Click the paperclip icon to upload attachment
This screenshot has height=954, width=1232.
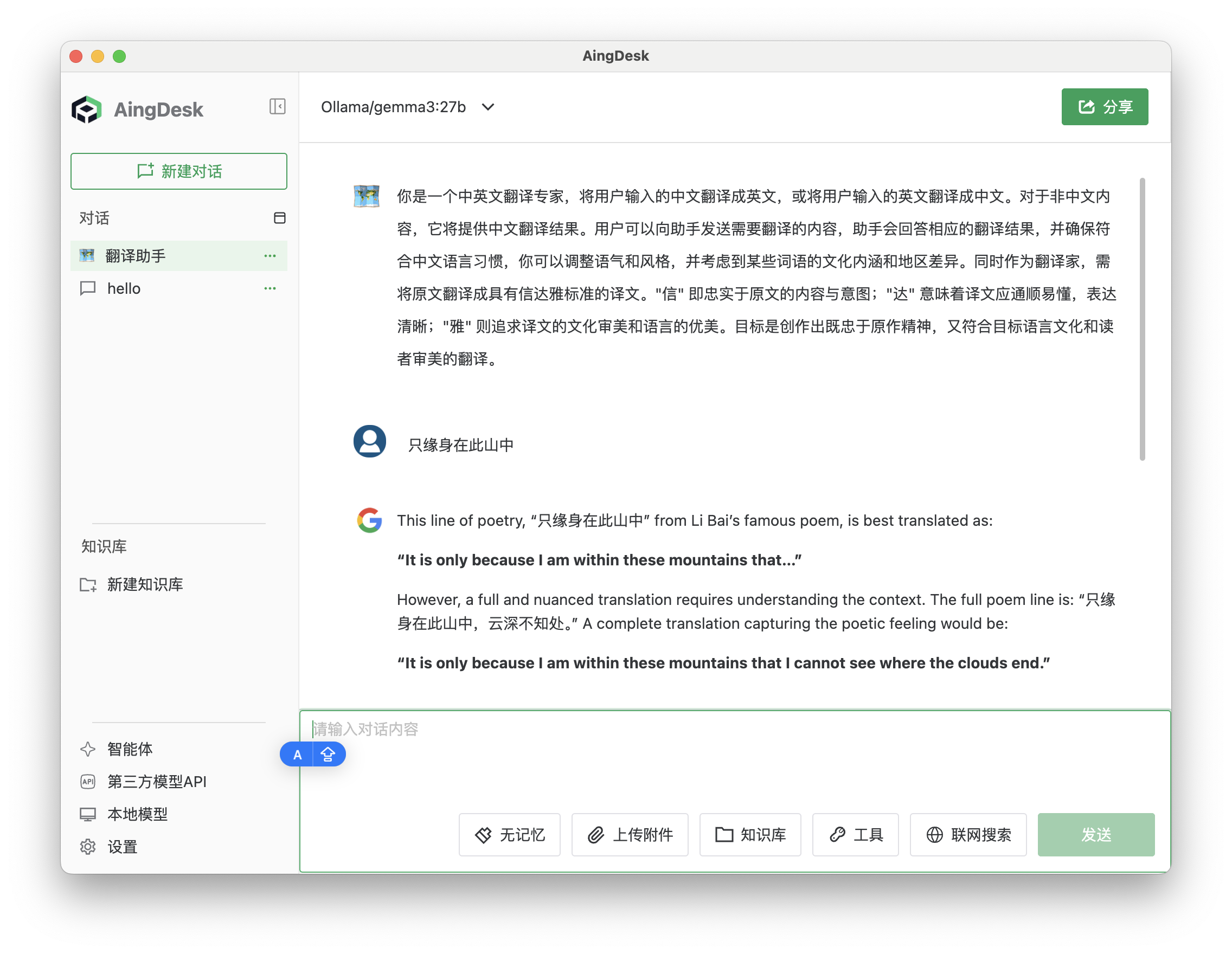tap(595, 835)
